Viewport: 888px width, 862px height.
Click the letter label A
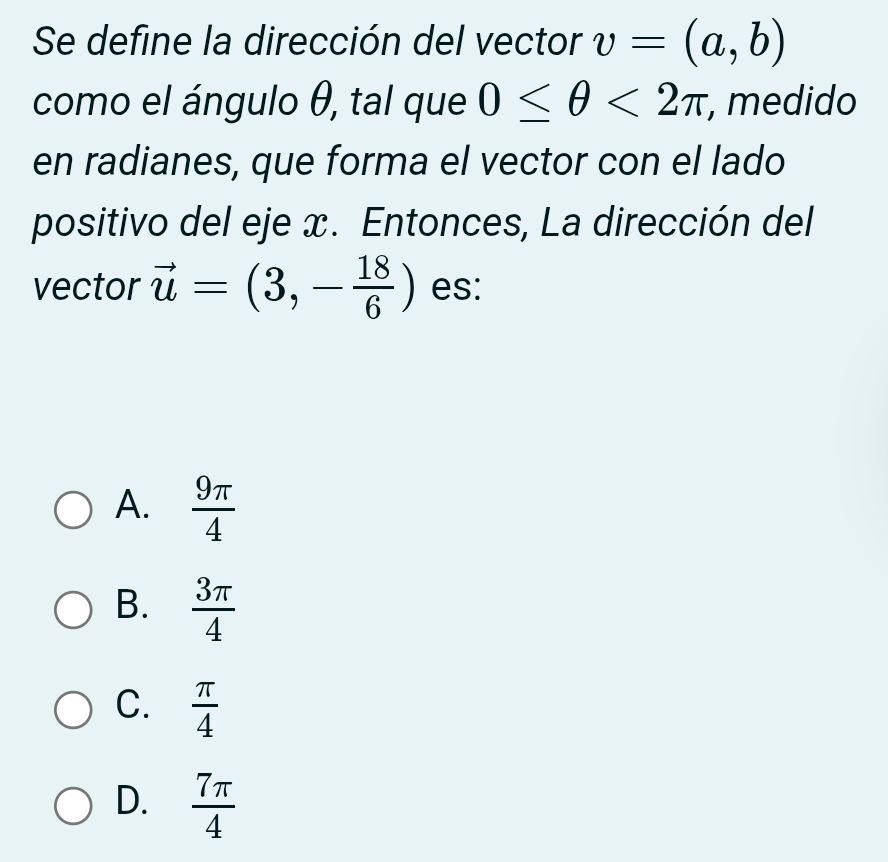click(133, 507)
